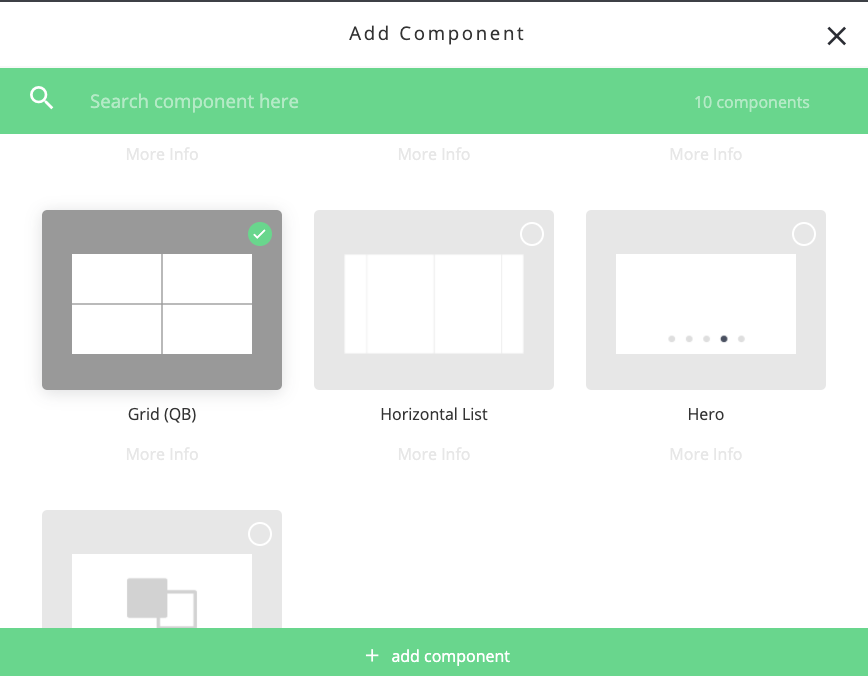
Task: Click the Grid (QB) label
Action: coord(162,414)
